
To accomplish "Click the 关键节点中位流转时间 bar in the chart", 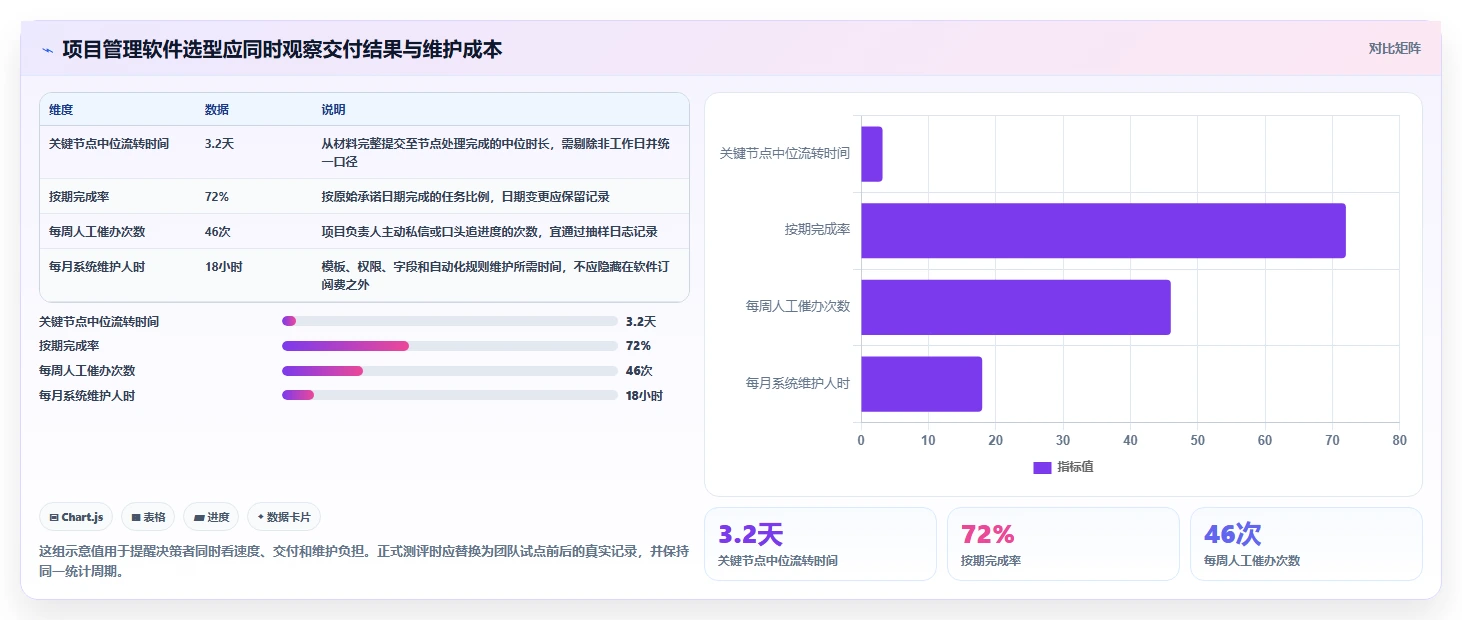I will [x=872, y=154].
